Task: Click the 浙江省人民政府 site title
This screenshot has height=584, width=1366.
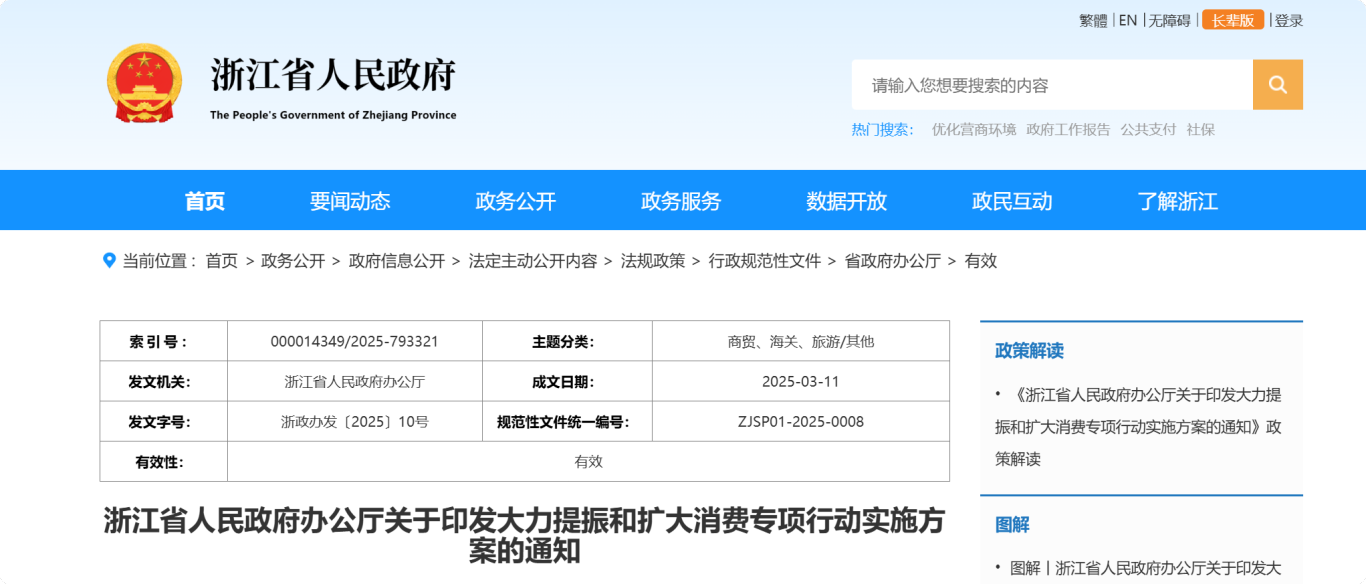Action: tap(333, 76)
